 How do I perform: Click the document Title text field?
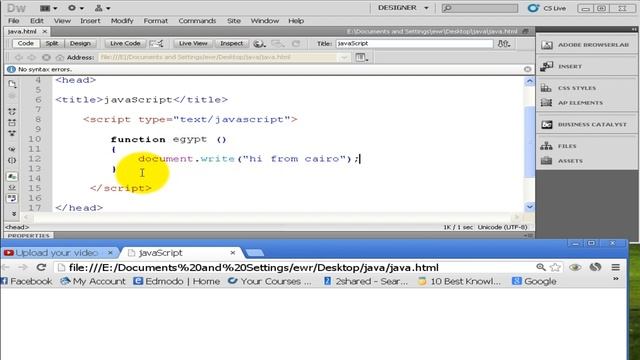pos(414,43)
